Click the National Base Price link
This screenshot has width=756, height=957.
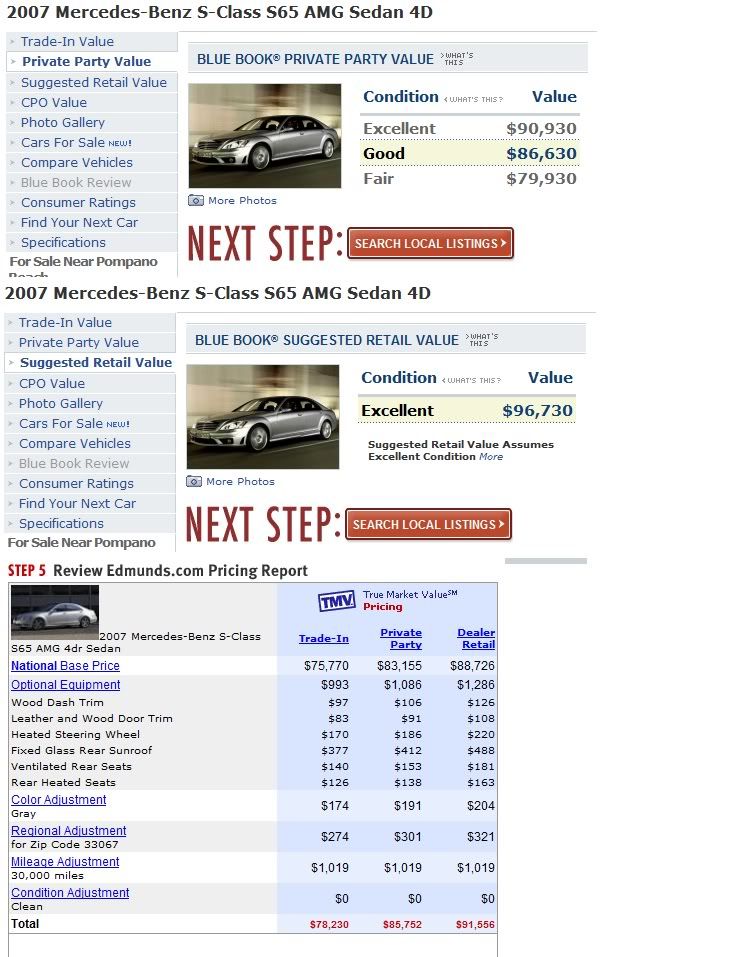click(65, 665)
